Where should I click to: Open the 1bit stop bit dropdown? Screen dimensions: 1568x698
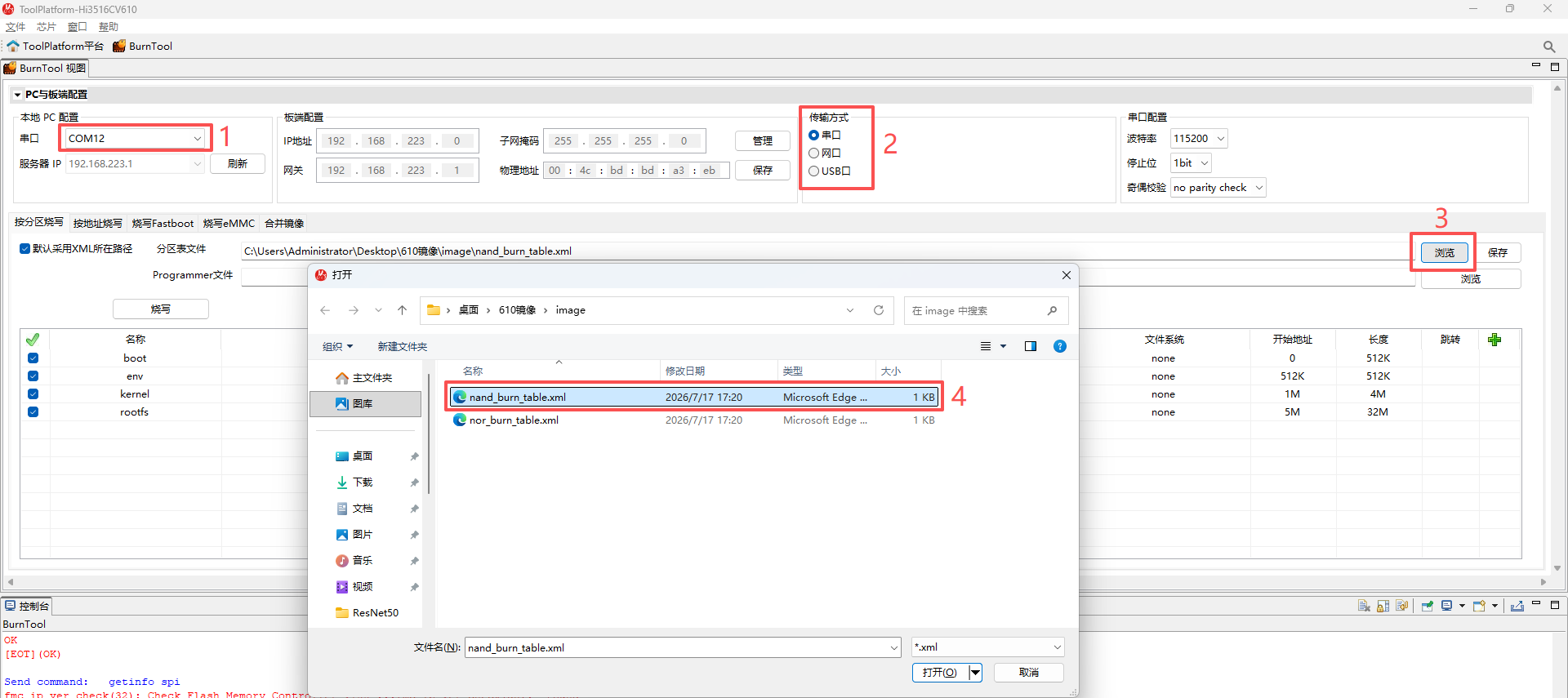coord(1204,163)
